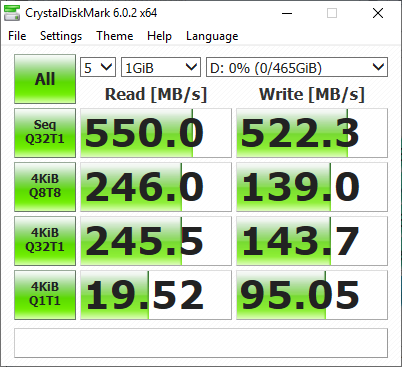Click the 139.0 4KiB Q8T8 write result
Viewport: 402px width, 367px height.
pos(312,187)
